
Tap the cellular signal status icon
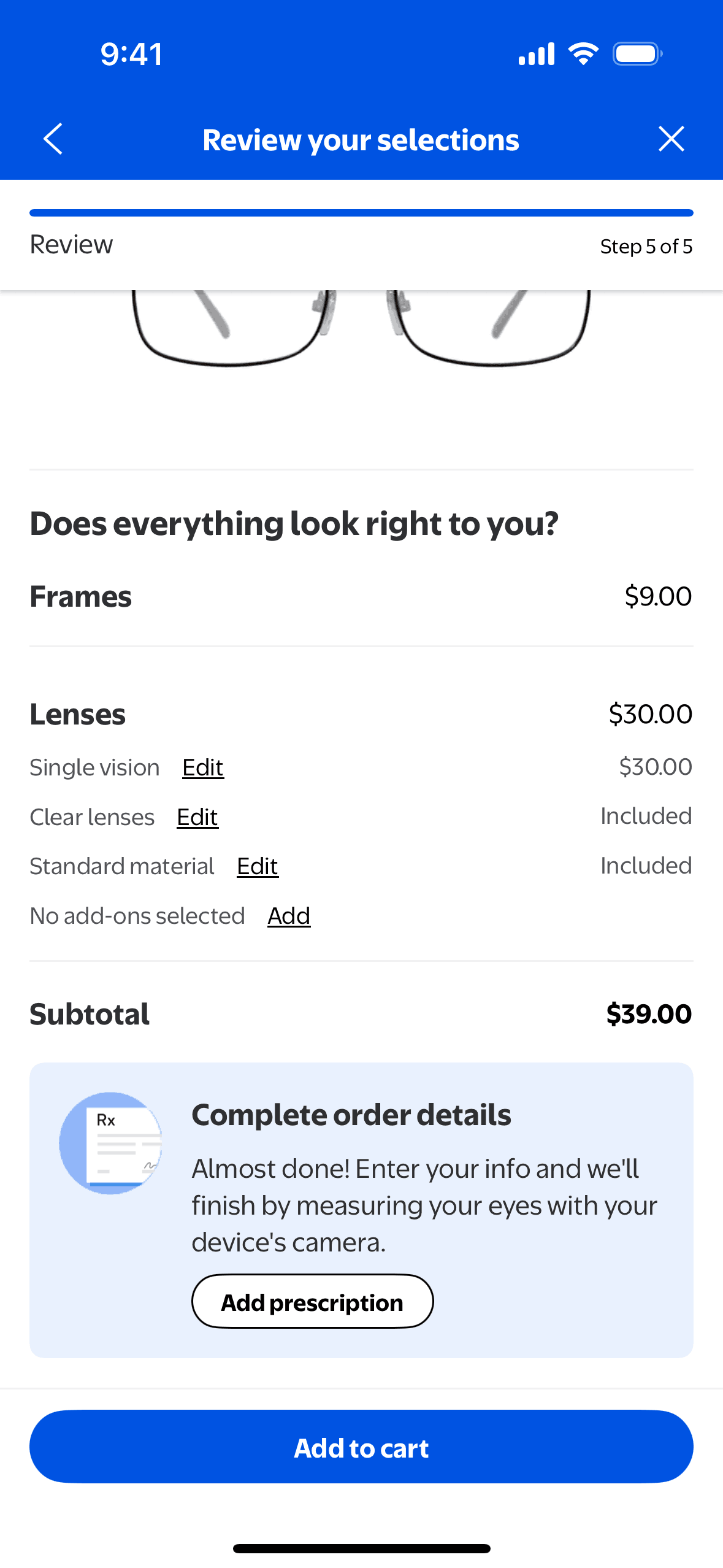[x=537, y=54]
